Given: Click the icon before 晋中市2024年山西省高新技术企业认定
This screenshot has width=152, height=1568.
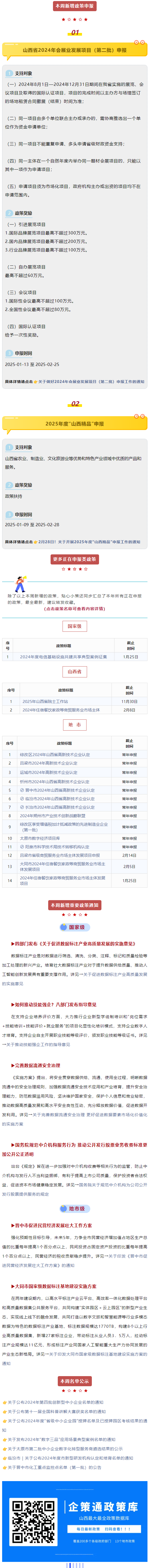Looking at the screenshot, I should (x=22, y=790).
